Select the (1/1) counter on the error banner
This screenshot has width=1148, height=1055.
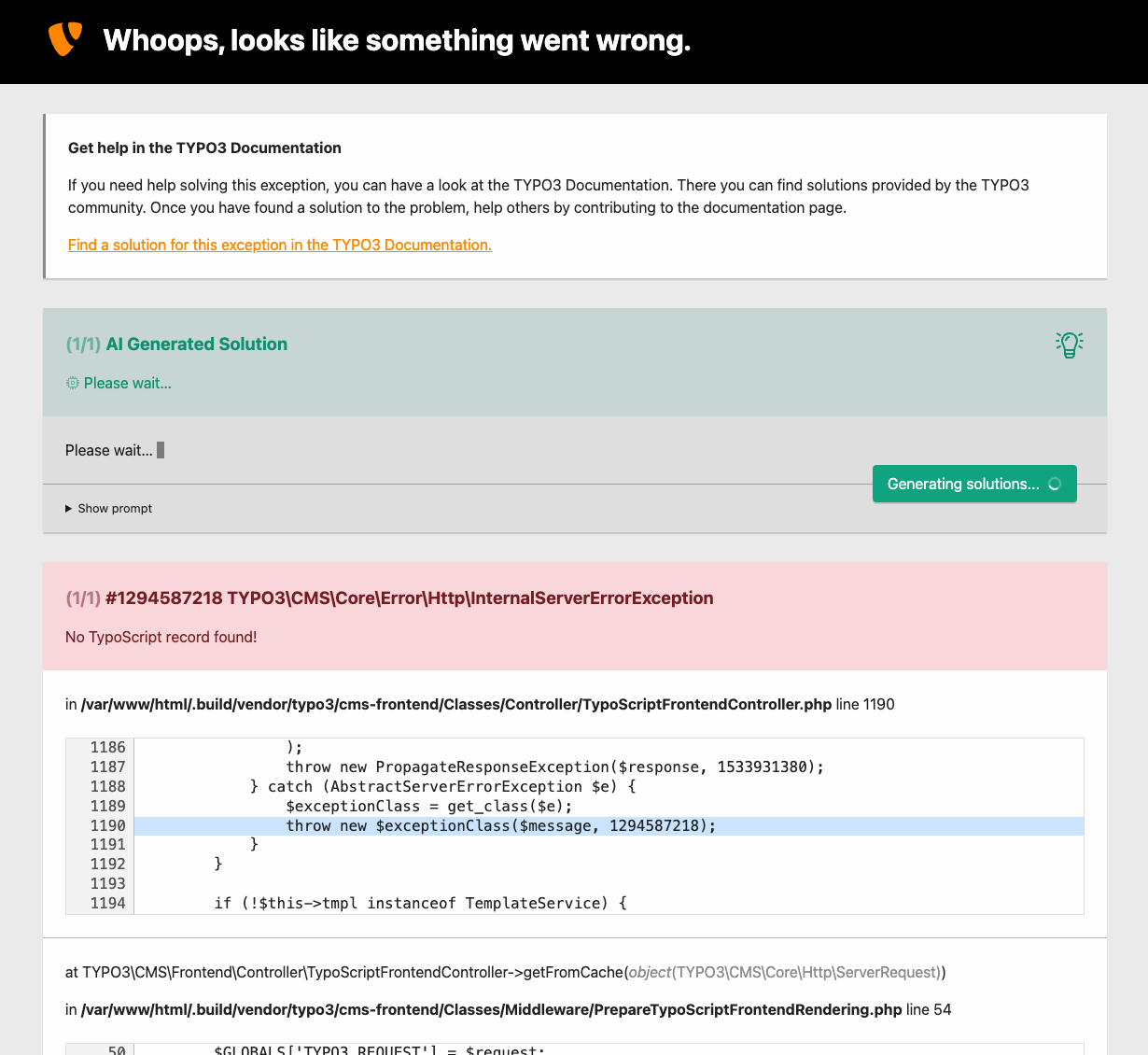[82, 598]
